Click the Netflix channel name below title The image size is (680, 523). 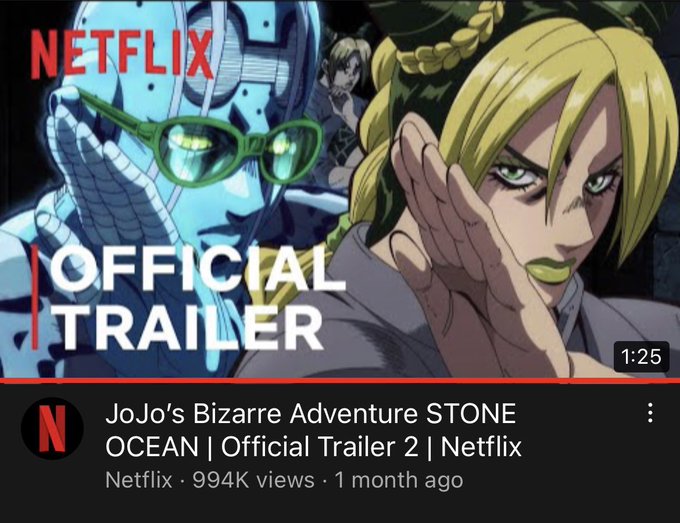click(139, 480)
